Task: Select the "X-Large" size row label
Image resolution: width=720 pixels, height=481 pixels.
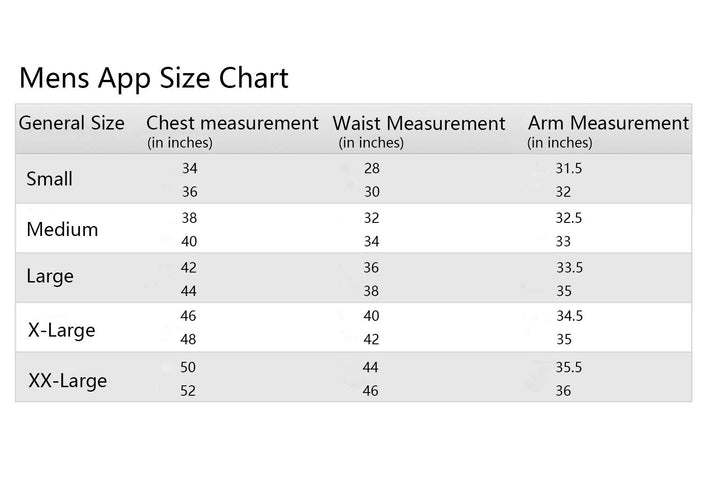Action: point(62,329)
